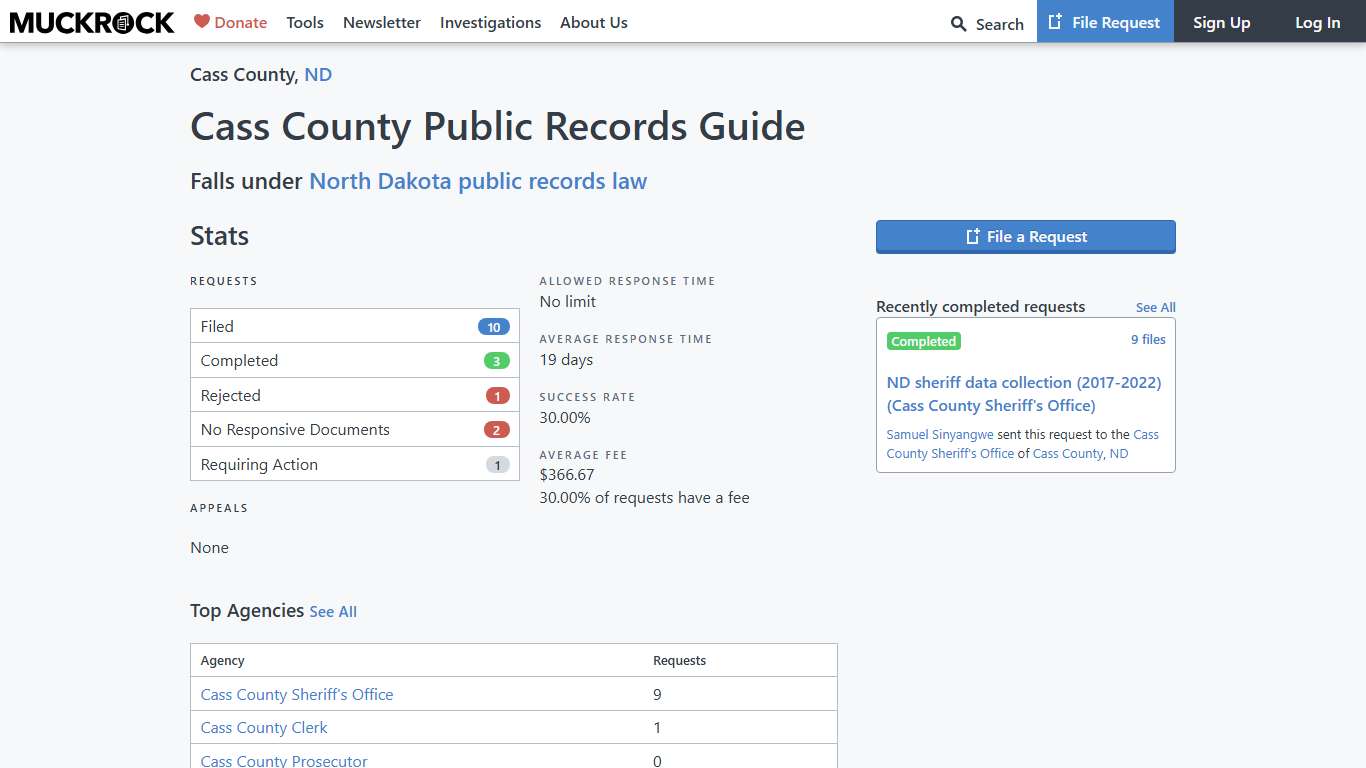Click the blue Filed count badge
The width and height of the screenshot is (1366, 768).
[x=493, y=326]
